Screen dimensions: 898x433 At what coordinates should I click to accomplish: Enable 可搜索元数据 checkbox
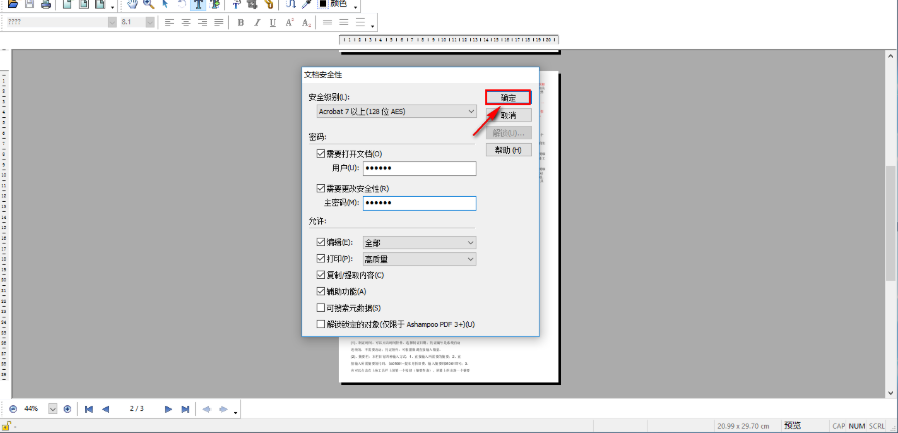[x=321, y=308]
